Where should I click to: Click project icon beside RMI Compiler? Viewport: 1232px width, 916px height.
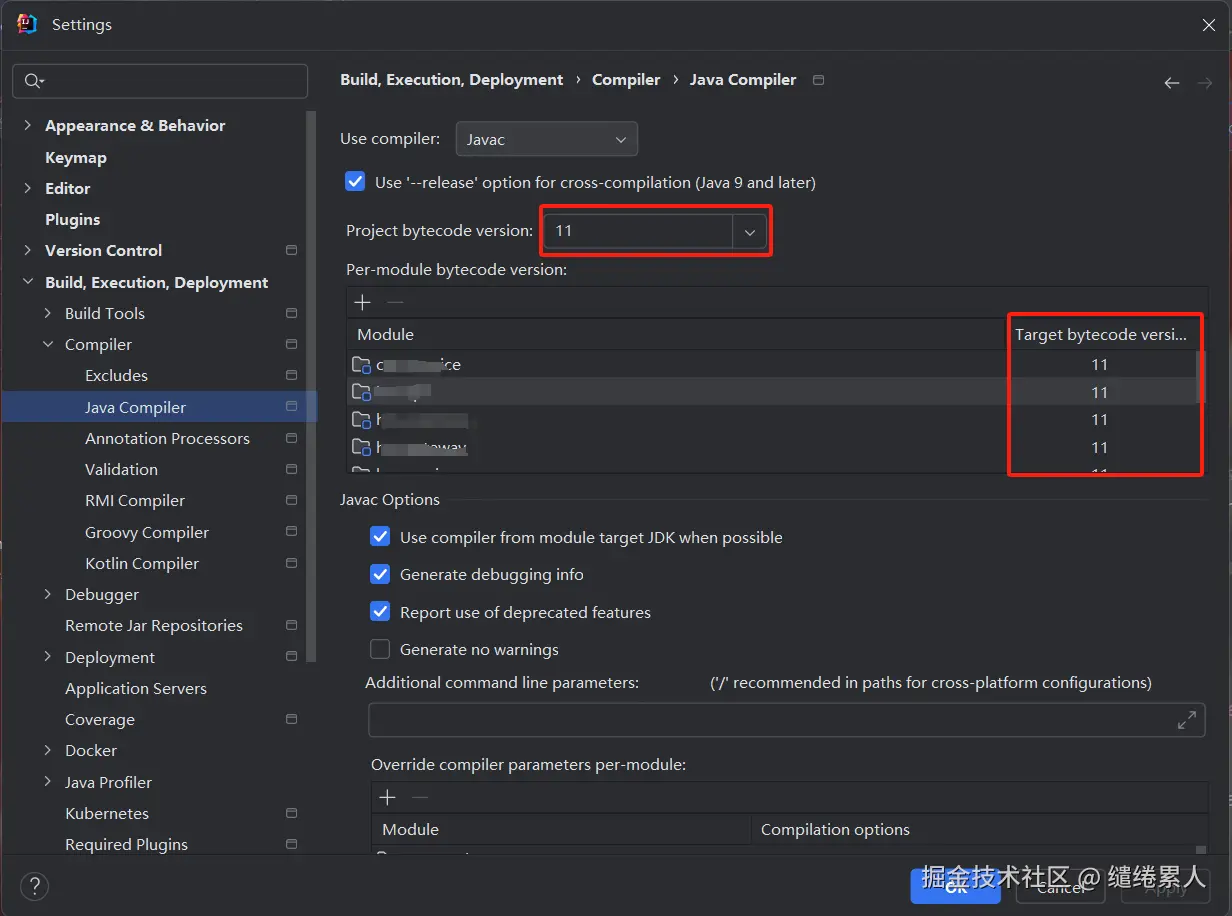click(291, 500)
